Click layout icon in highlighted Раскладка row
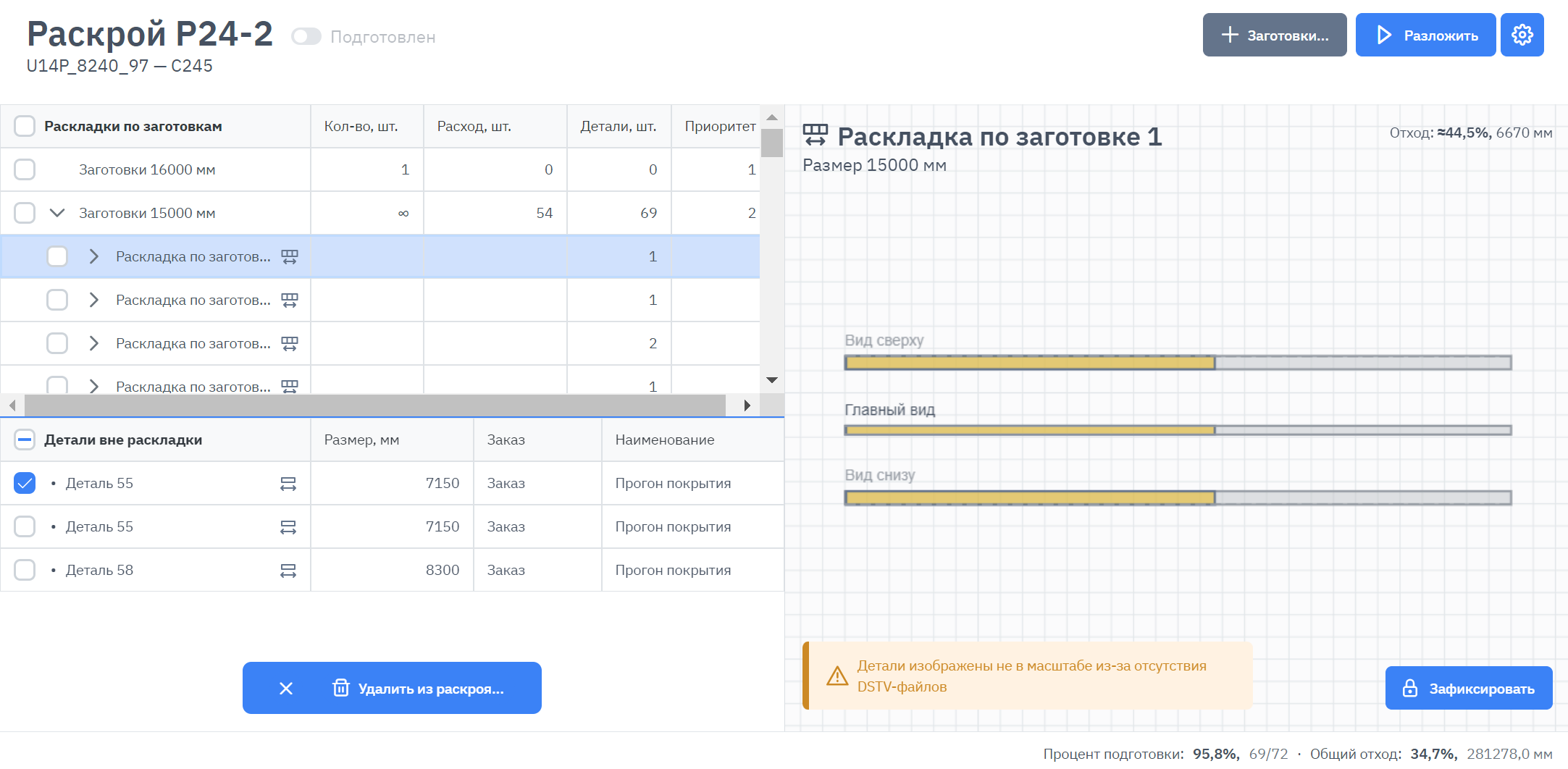Viewport: 1568px width, 769px height. point(290,256)
